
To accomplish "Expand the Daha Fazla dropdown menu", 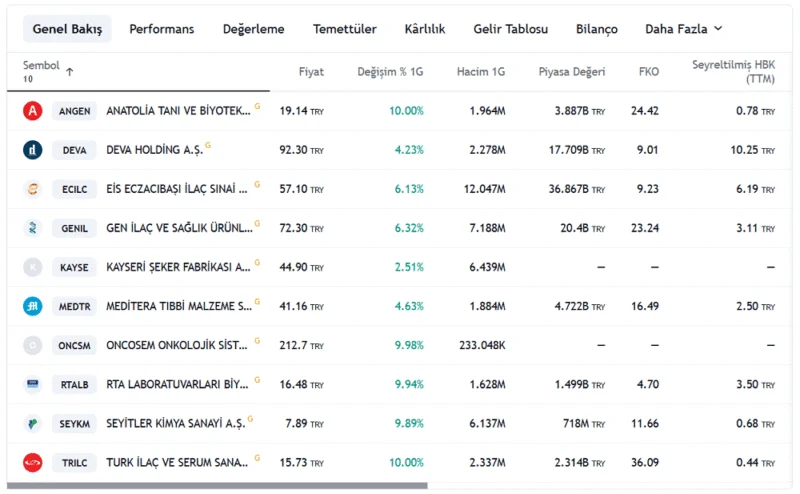I will (x=684, y=29).
